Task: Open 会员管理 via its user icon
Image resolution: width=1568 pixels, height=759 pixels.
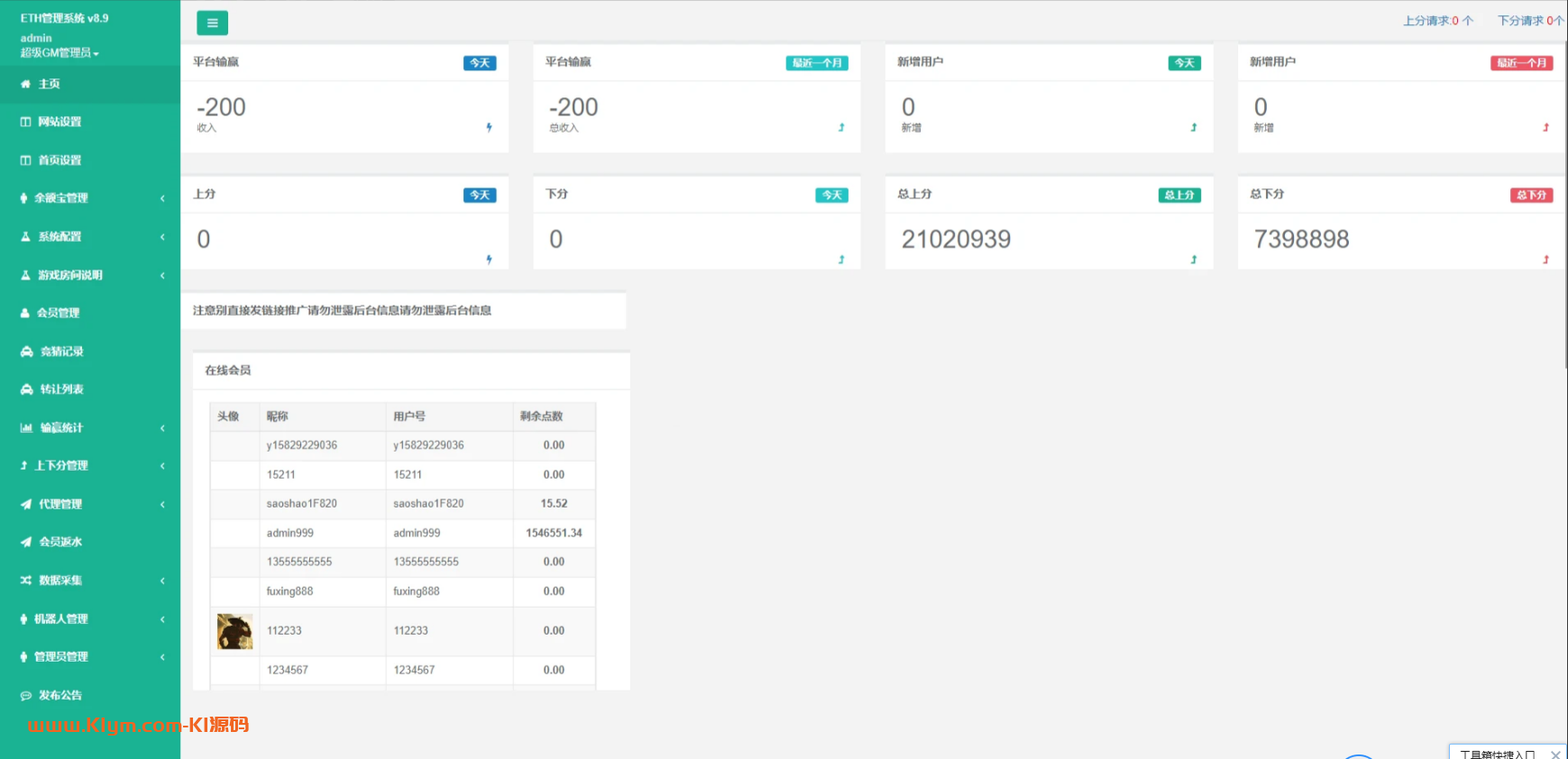Action: pyautogui.click(x=25, y=313)
